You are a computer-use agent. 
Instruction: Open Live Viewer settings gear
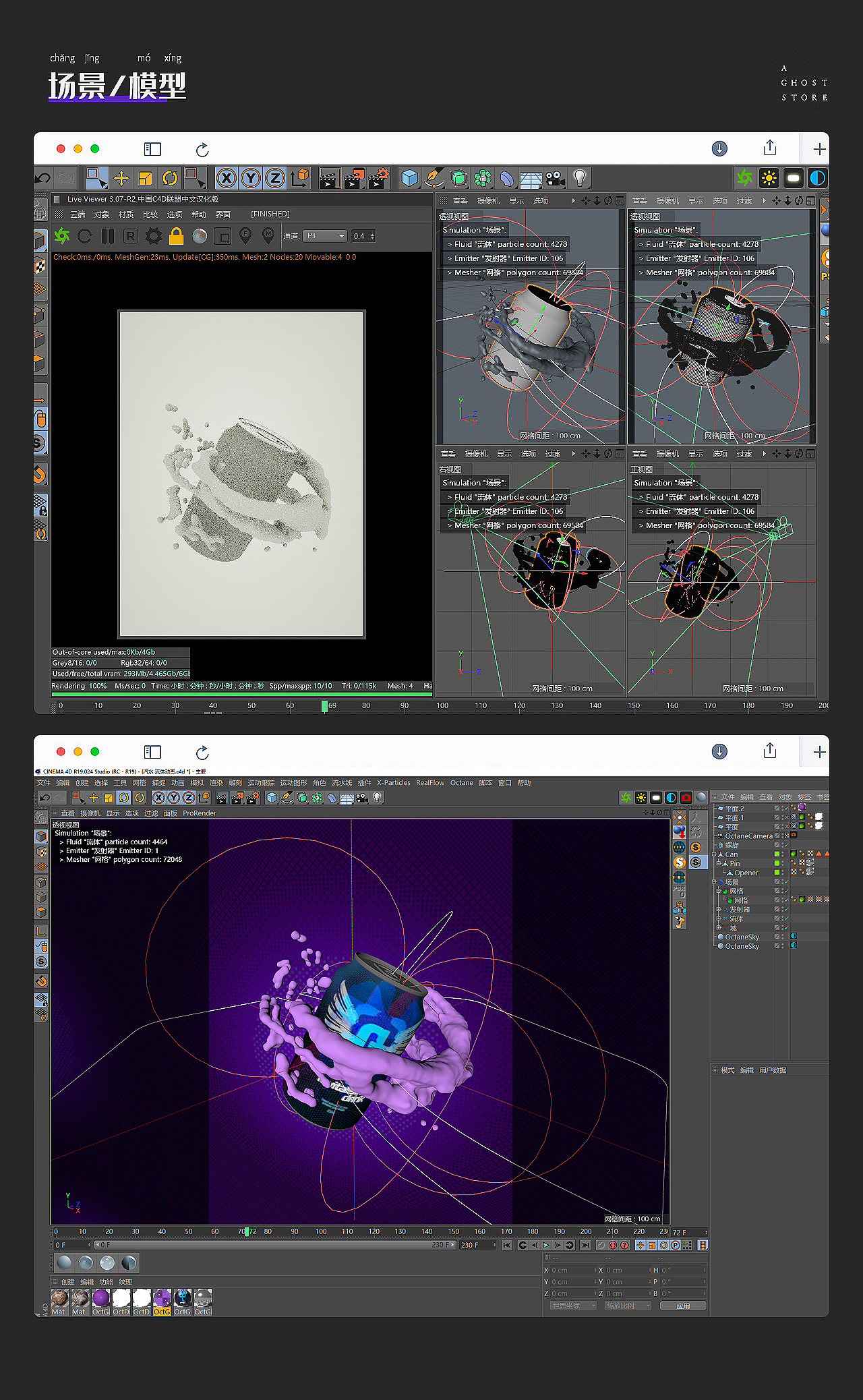[x=154, y=236]
